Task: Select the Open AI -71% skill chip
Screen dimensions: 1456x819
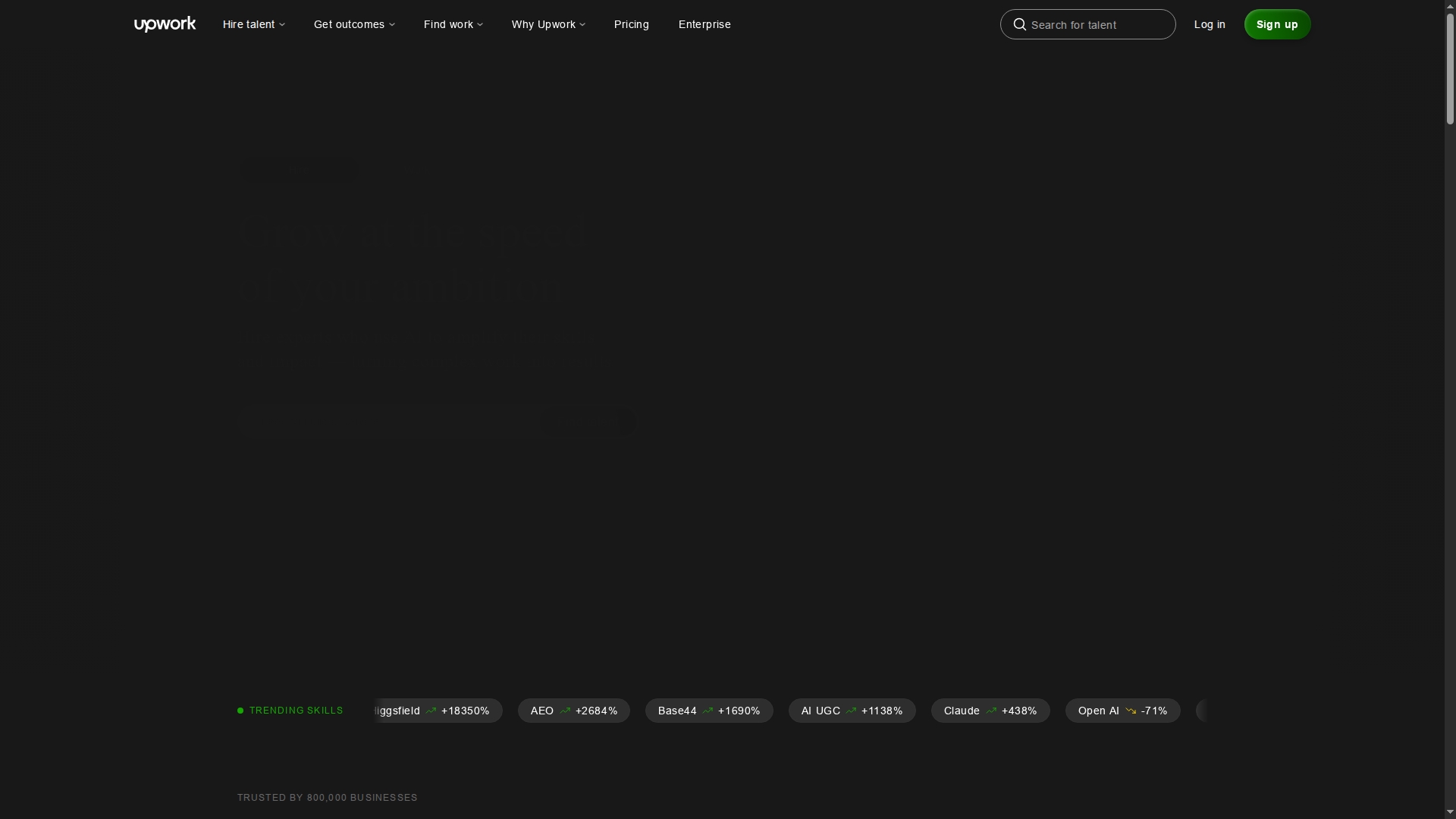Action: coord(1123,711)
